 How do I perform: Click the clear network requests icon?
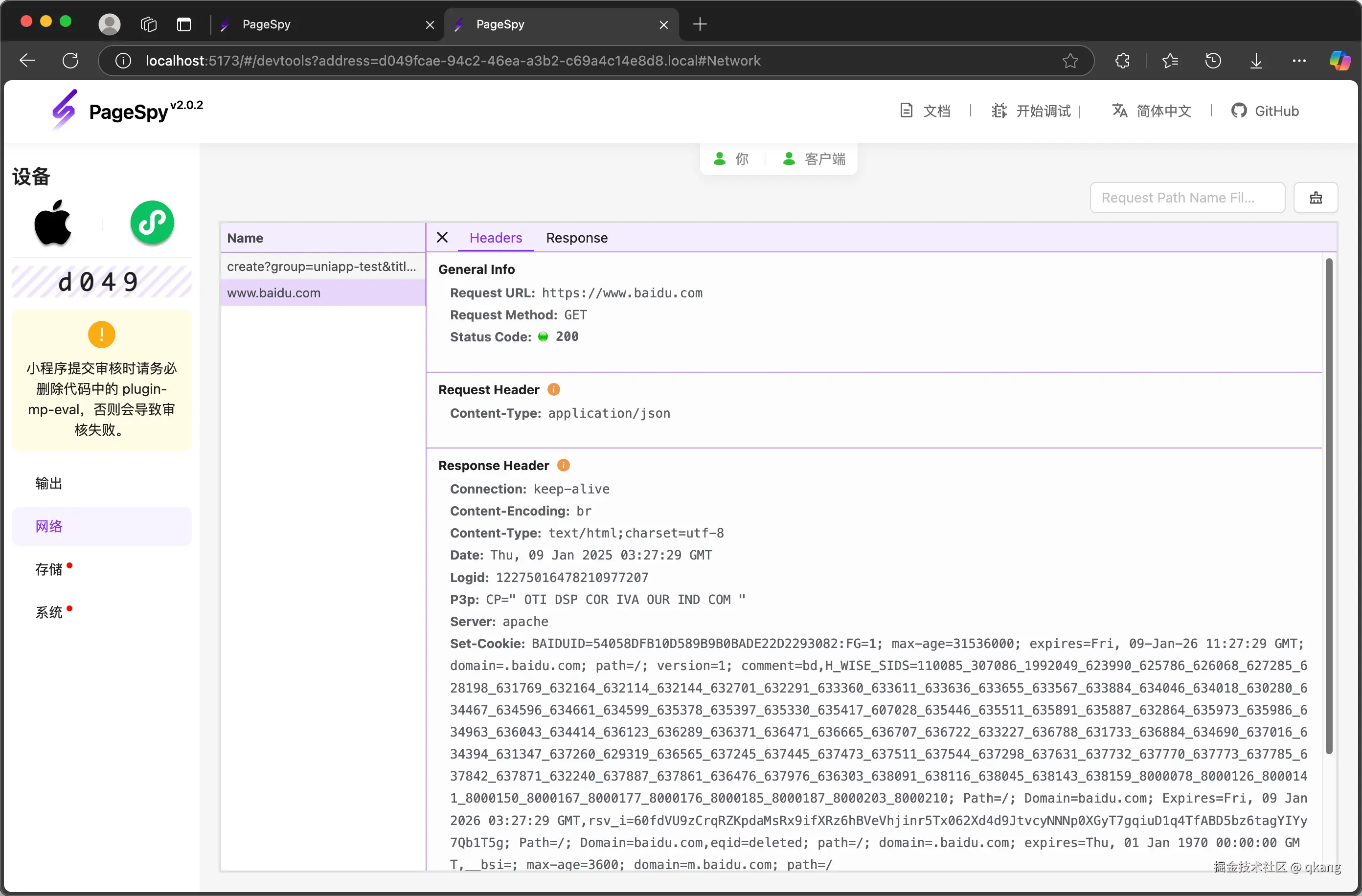[x=1315, y=198]
